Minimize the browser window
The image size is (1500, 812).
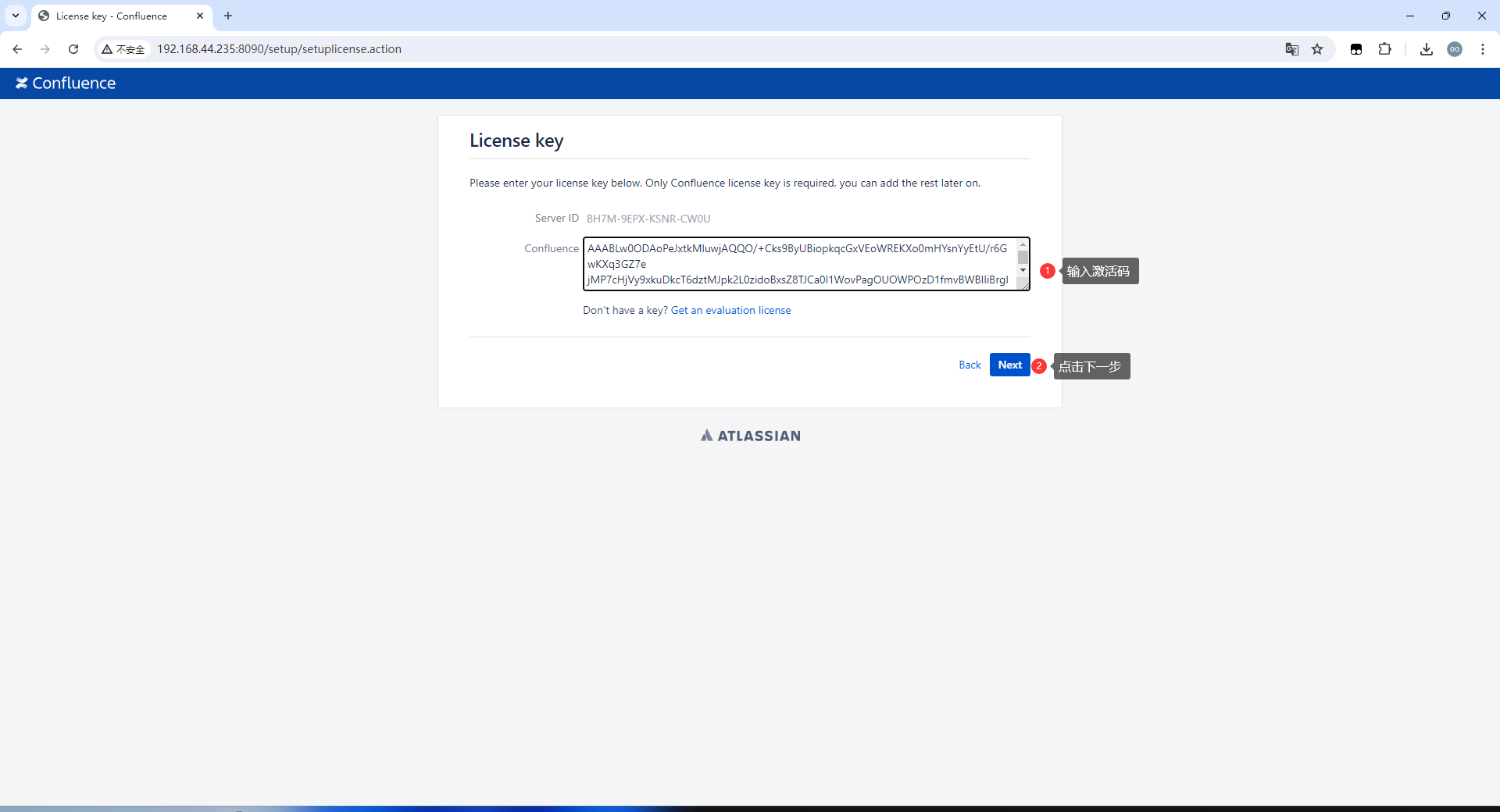pyautogui.click(x=1410, y=16)
